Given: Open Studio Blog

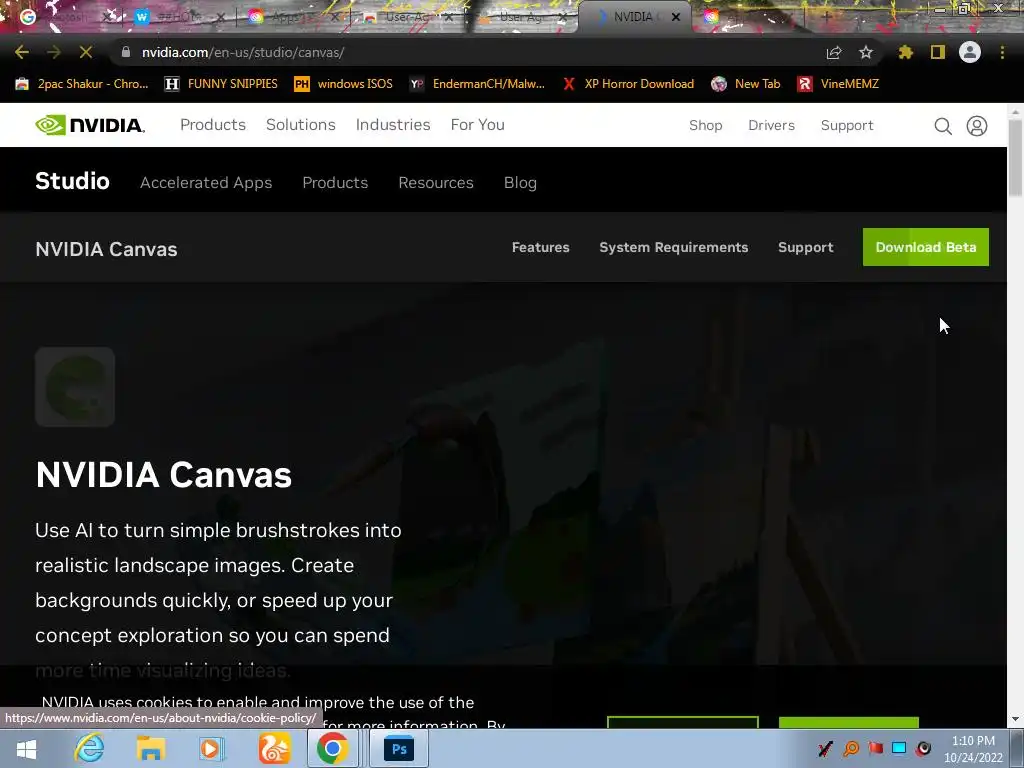Looking at the screenshot, I should (520, 183).
